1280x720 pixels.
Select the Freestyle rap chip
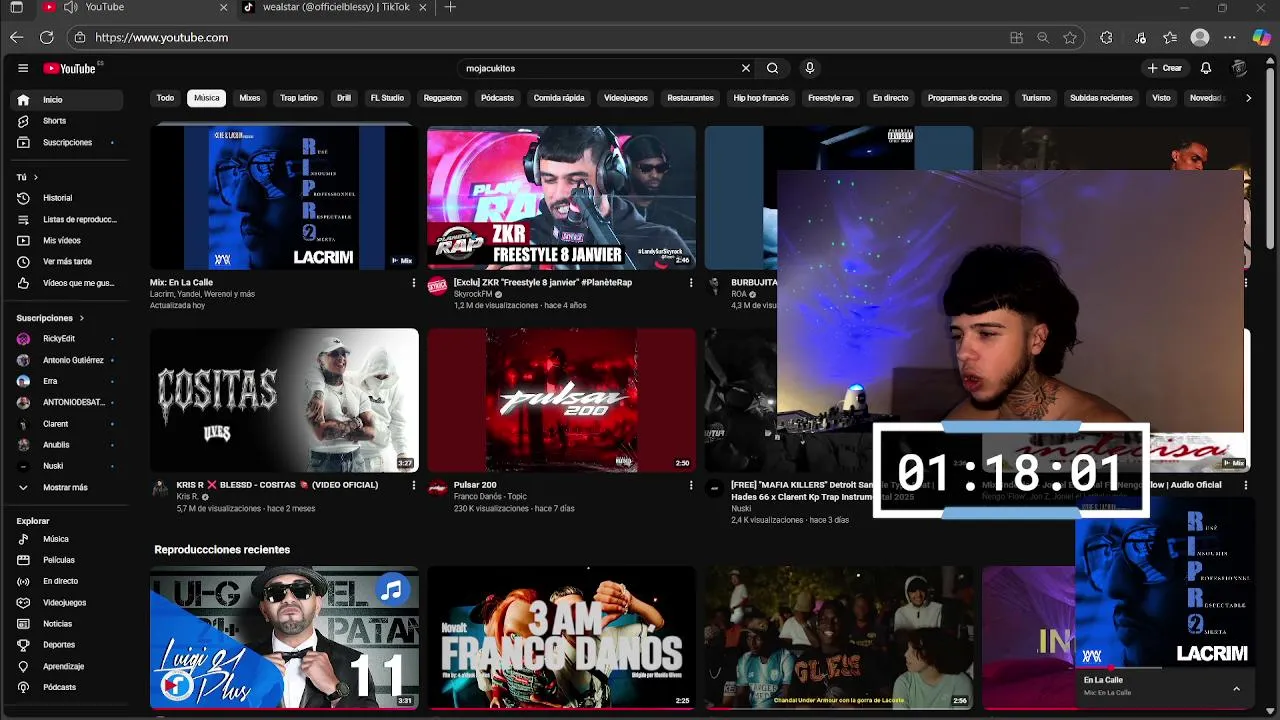click(x=831, y=98)
